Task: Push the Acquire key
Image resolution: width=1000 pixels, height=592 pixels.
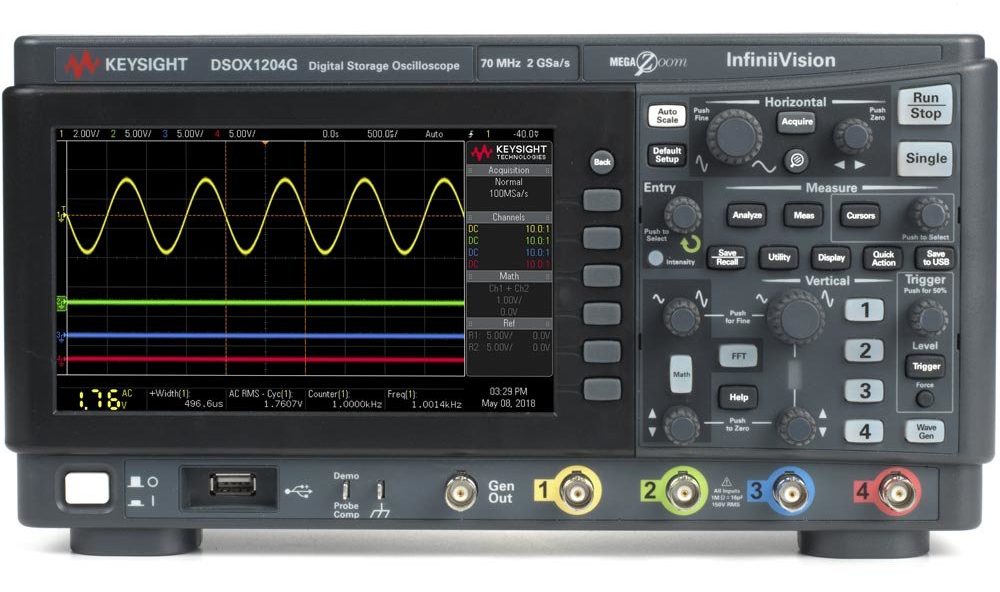Action: tap(797, 122)
